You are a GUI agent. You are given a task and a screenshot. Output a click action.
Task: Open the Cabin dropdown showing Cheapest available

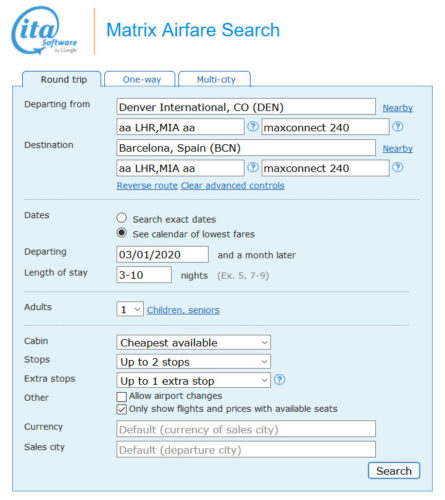pyautogui.click(x=193, y=342)
